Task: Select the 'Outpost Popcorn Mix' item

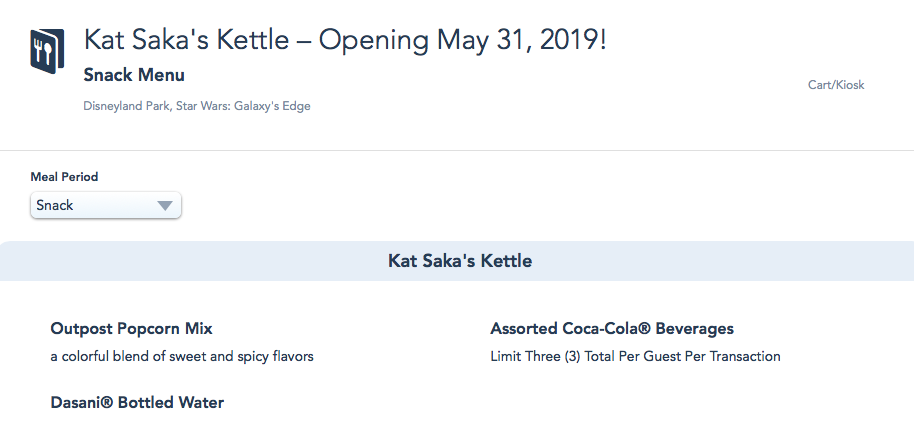Action: click(131, 328)
